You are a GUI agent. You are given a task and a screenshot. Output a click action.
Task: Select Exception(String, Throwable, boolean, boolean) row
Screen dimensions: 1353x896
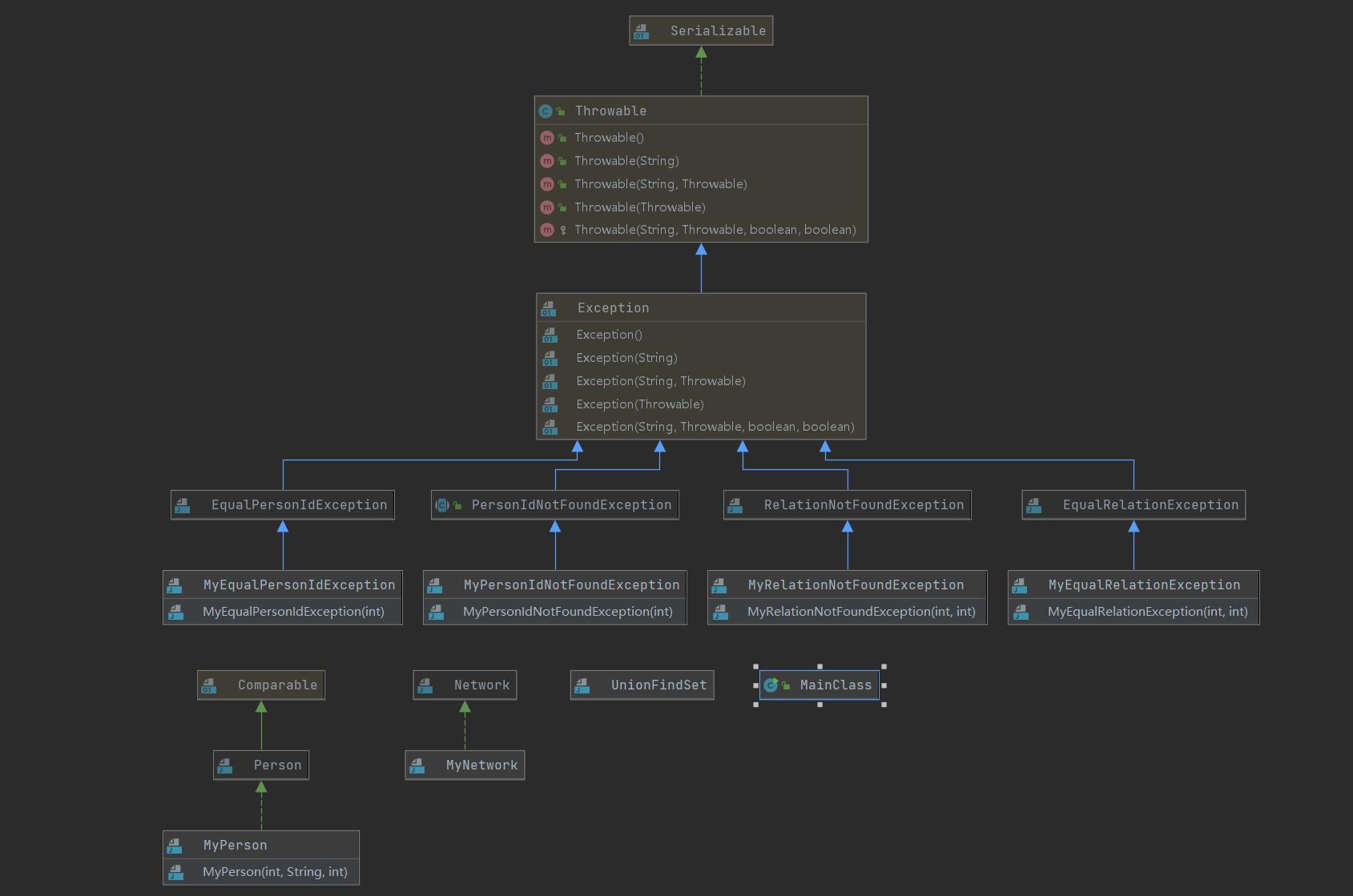click(x=701, y=427)
